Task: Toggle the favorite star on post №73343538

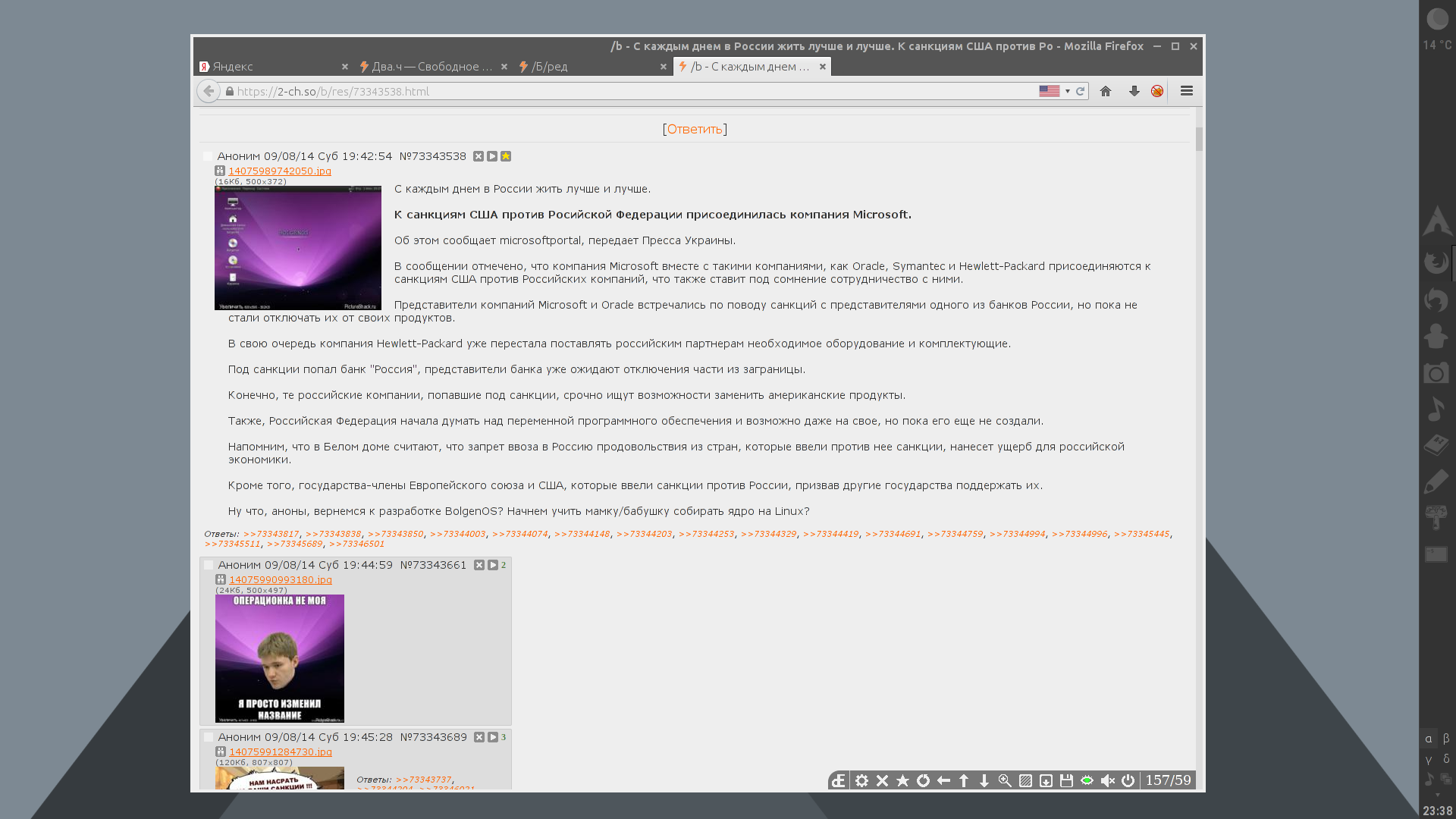Action: click(506, 156)
